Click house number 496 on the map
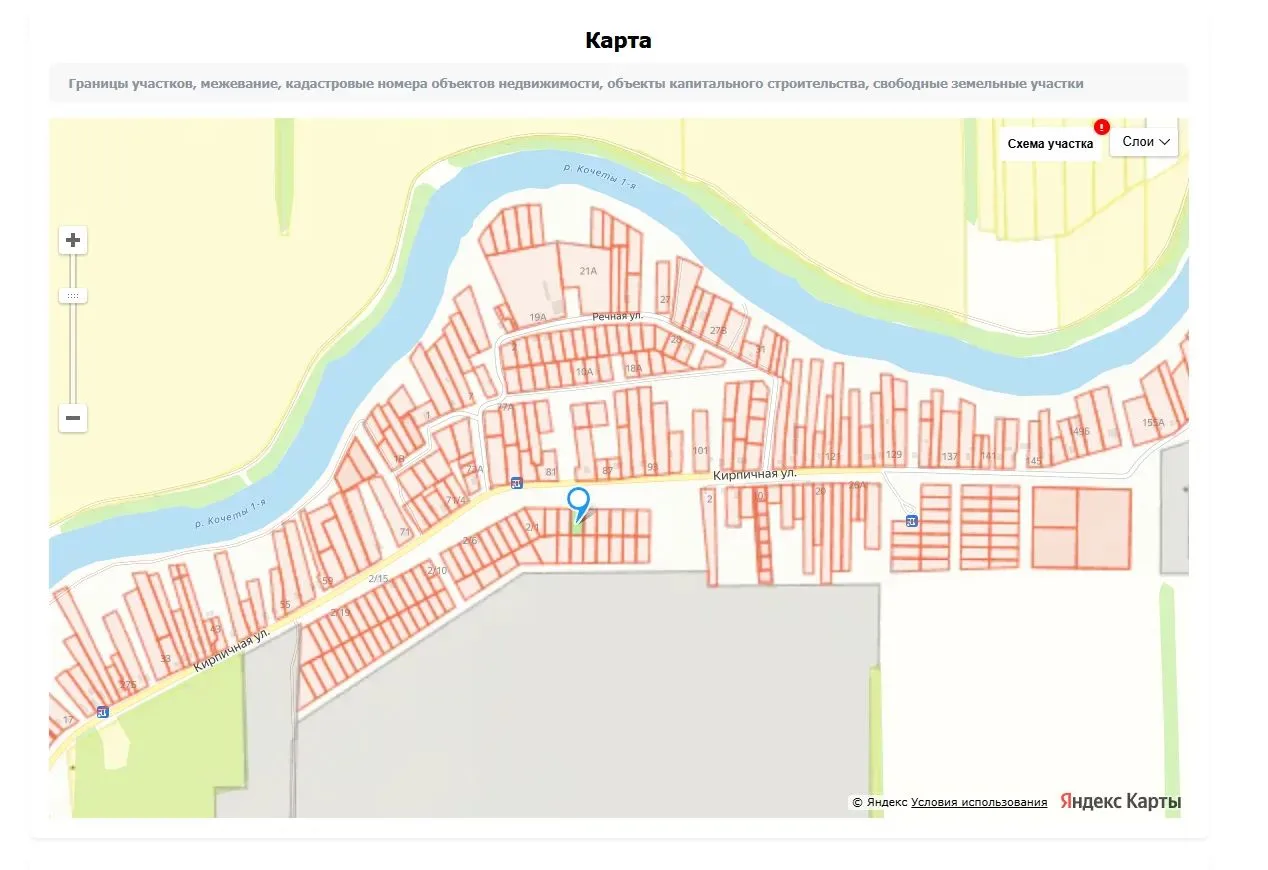Viewport: 1268px width, 870px height. click(x=1081, y=432)
